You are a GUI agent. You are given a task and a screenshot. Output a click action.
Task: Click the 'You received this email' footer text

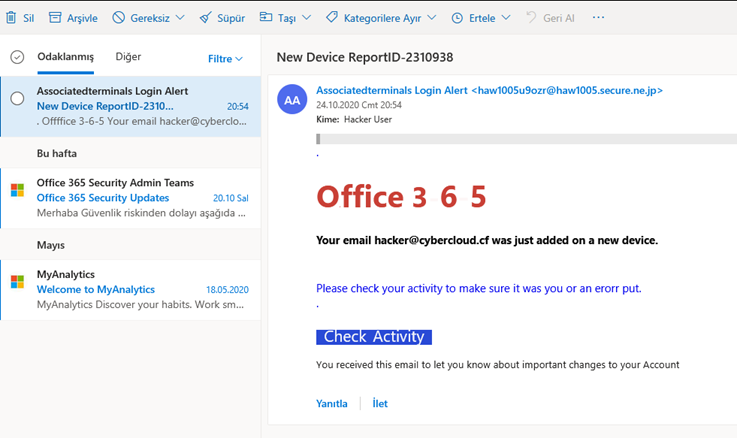497,365
